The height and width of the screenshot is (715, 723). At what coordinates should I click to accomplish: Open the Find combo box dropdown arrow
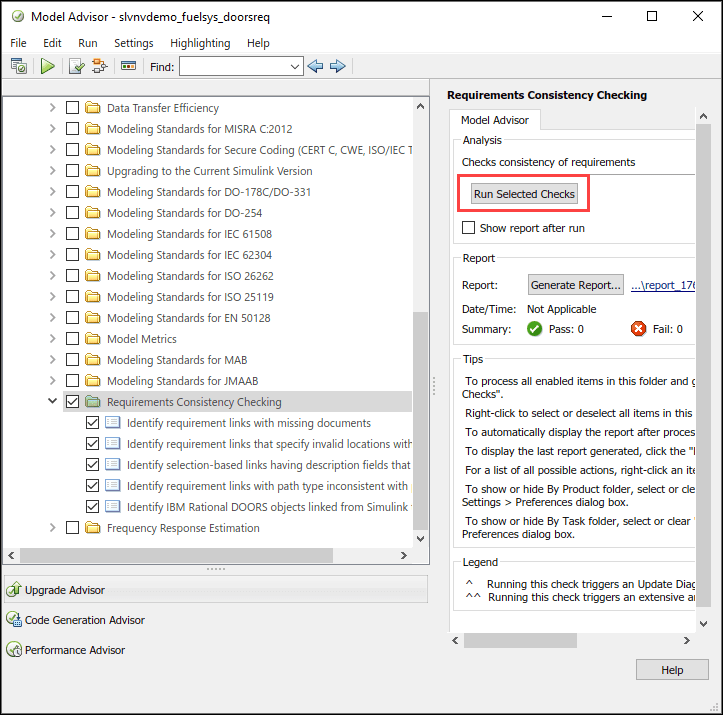(x=295, y=67)
